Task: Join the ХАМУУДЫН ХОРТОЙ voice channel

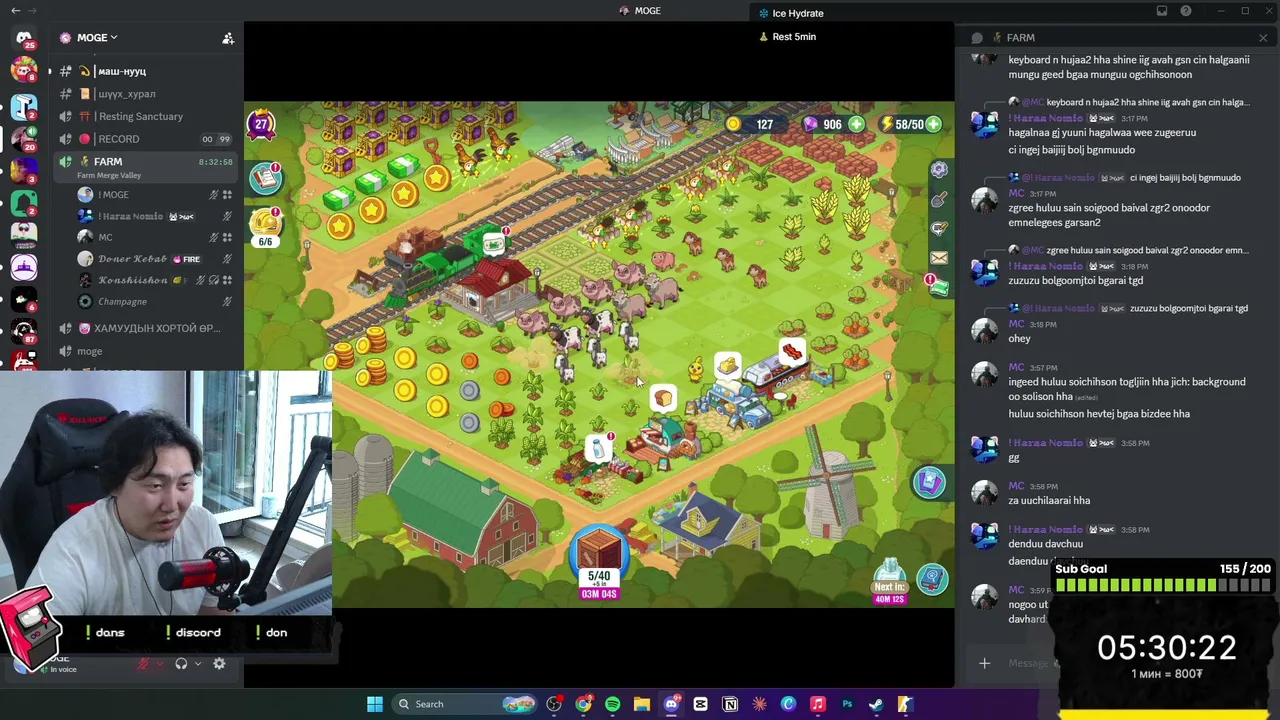Action: point(145,328)
